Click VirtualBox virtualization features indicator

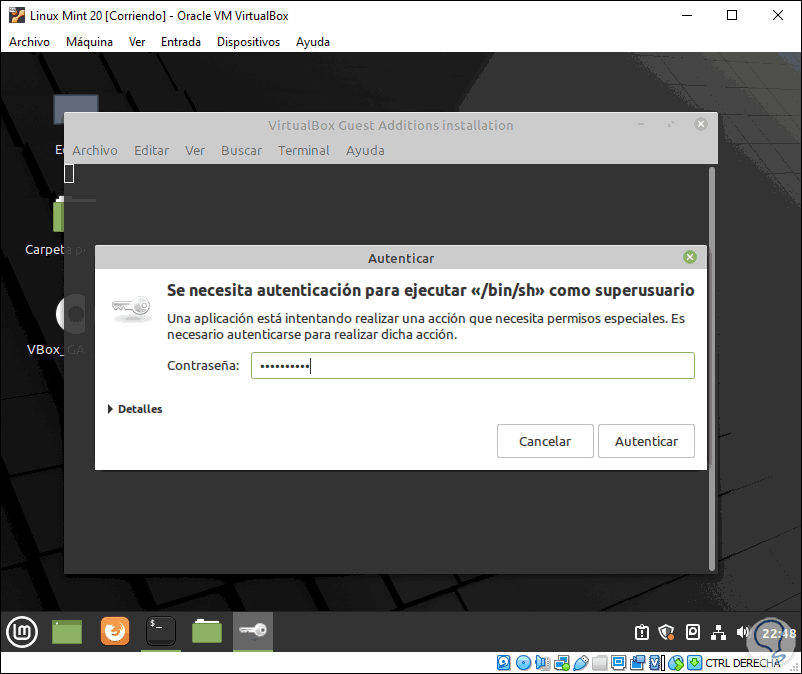(657, 663)
